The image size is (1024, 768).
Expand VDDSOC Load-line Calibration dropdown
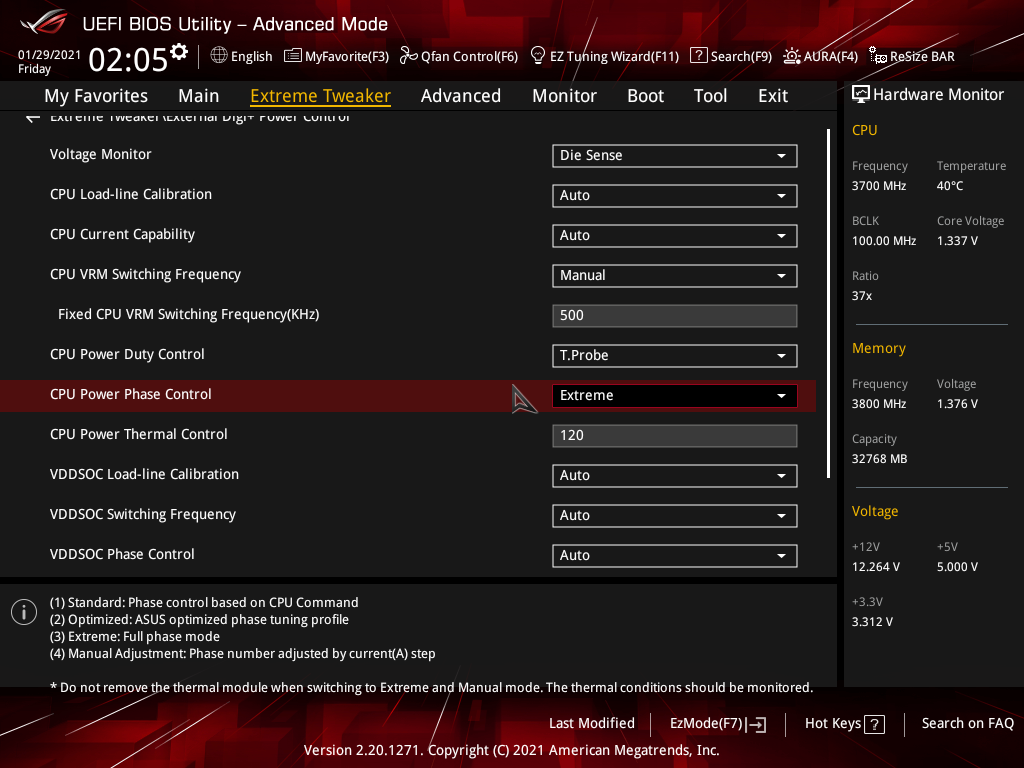[675, 475]
